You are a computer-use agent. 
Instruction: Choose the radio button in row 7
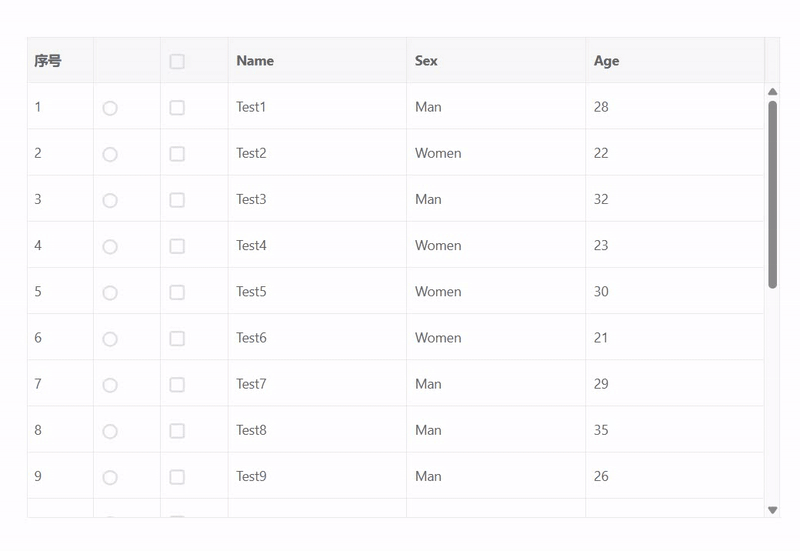(x=110, y=385)
